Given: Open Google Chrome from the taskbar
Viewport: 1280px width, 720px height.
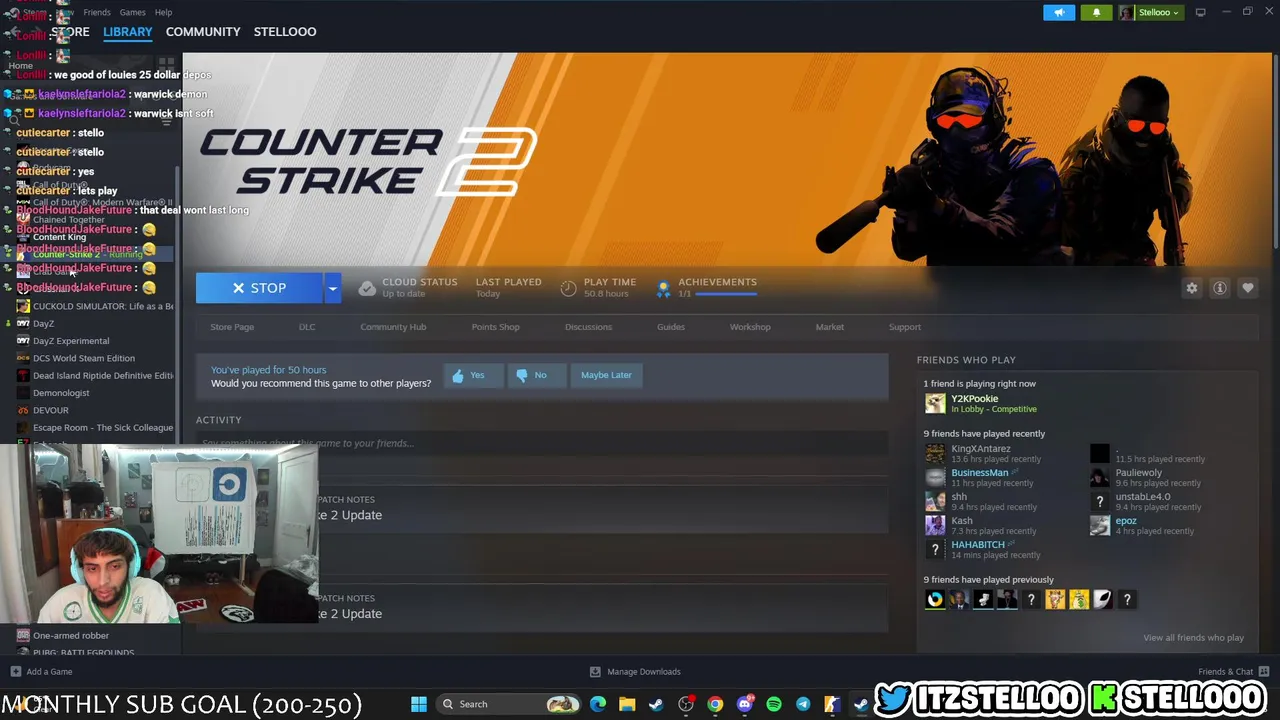Looking at the screenshot, I should coord(715,704).
